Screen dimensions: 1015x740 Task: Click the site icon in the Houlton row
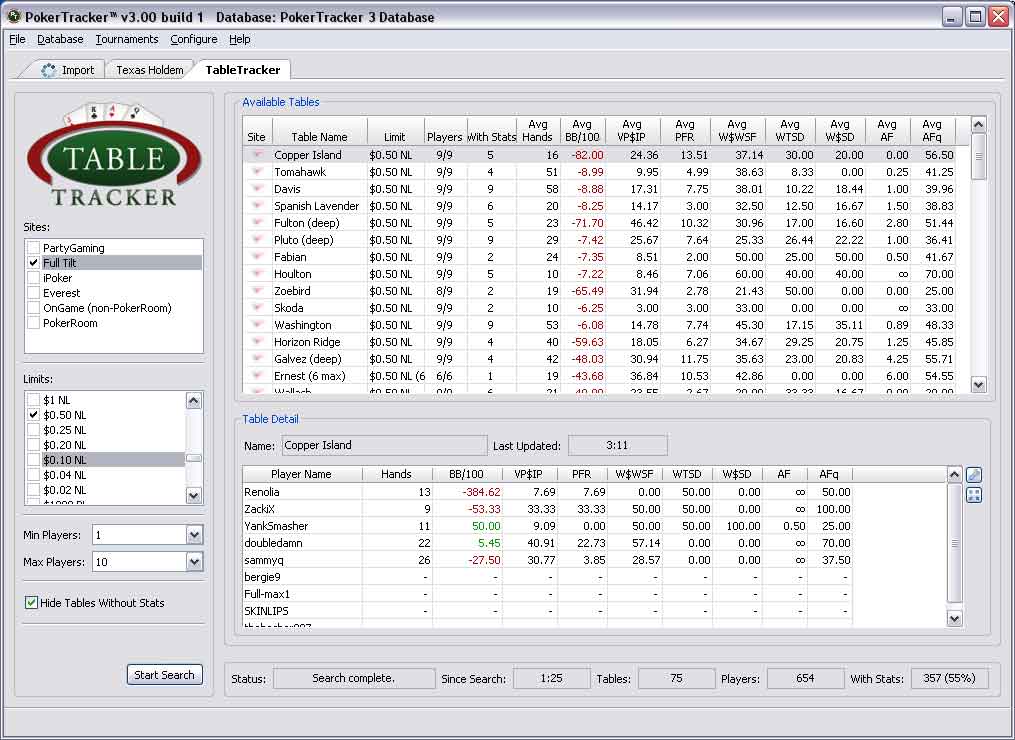[x=258, y=274]
